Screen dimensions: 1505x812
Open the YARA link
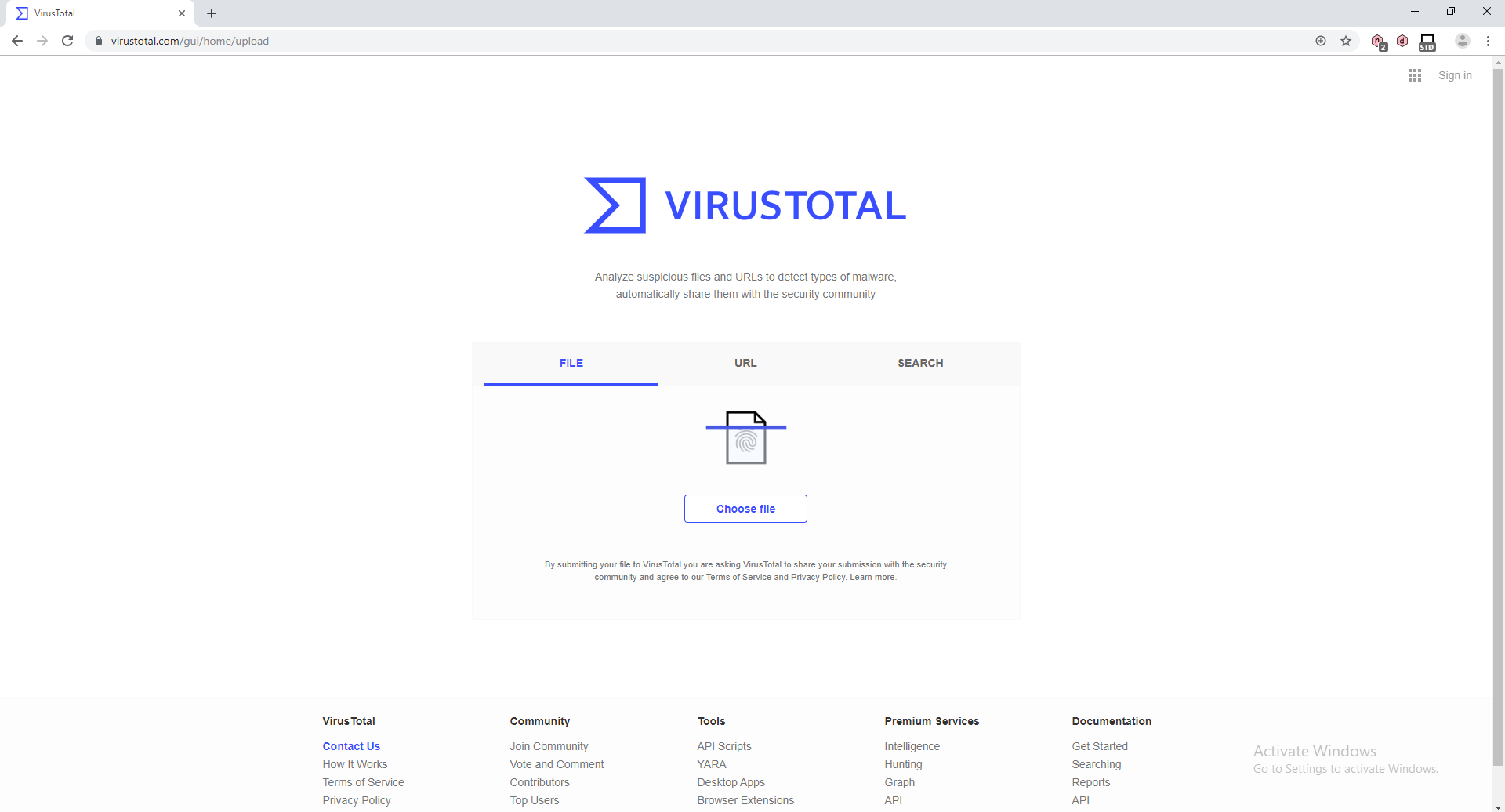(712, 764)
